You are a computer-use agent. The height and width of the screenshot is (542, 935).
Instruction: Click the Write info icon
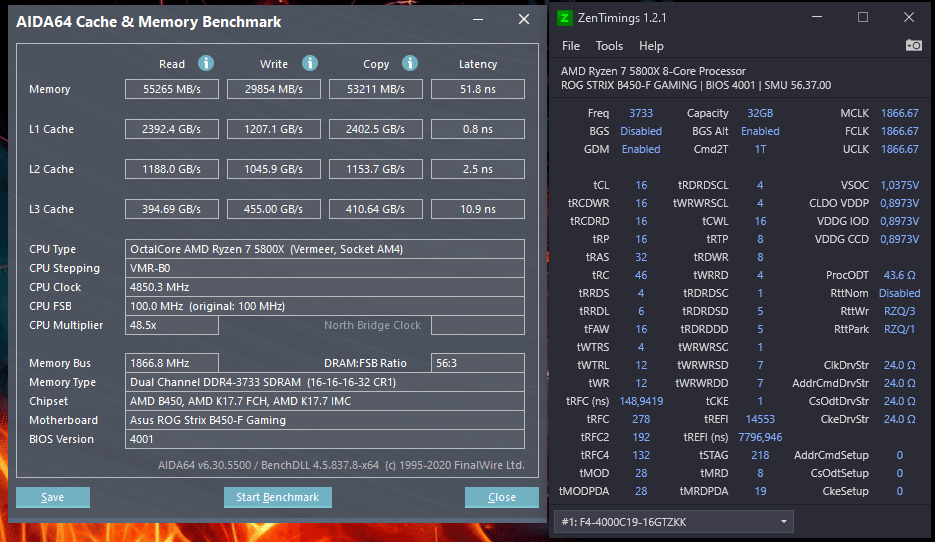pyautogui.click(x=309, y=63)
